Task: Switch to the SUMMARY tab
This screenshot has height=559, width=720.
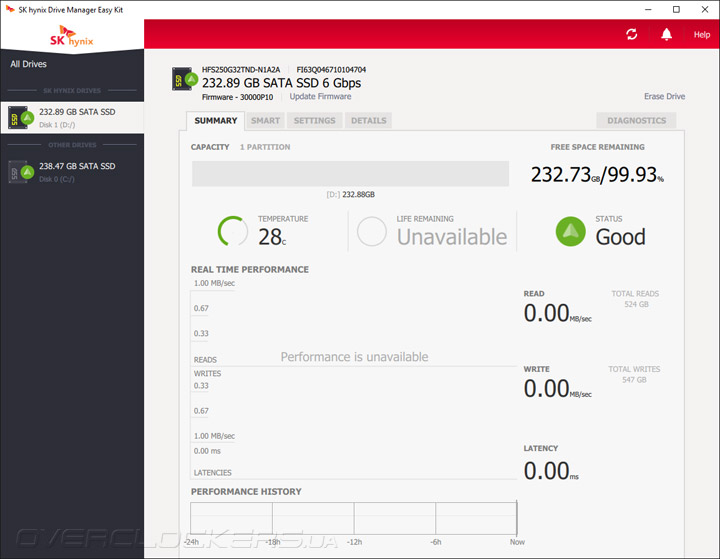Action: [x=216, y=121]
